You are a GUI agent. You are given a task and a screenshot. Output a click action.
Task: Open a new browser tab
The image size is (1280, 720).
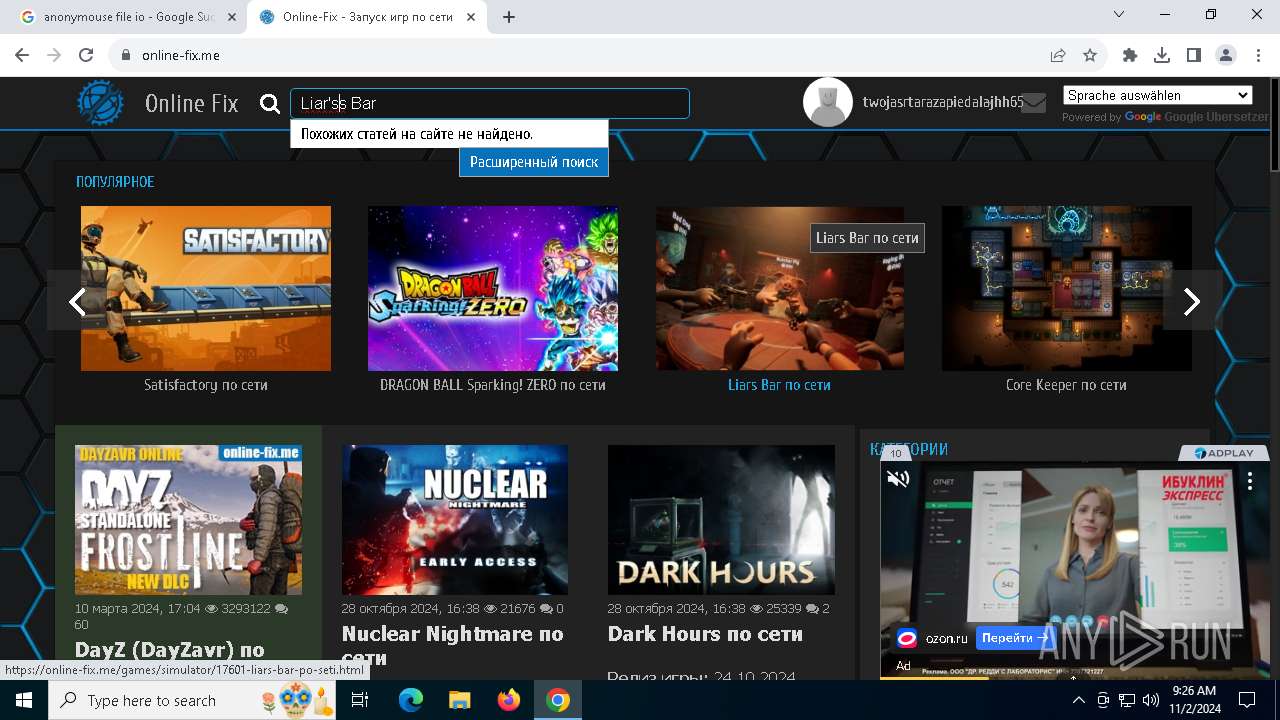509,17
